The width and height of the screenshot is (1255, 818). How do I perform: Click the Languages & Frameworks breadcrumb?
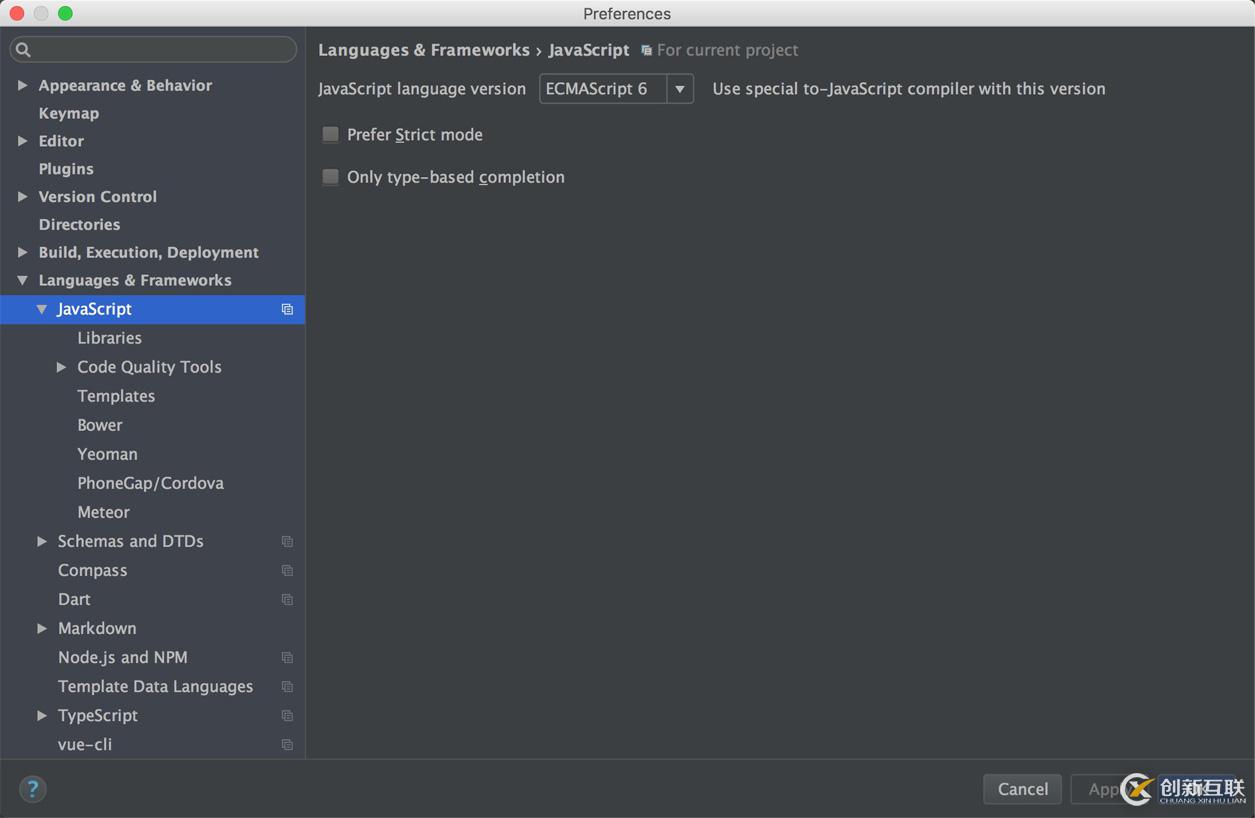pyautogui.click(x=423, y=50)
